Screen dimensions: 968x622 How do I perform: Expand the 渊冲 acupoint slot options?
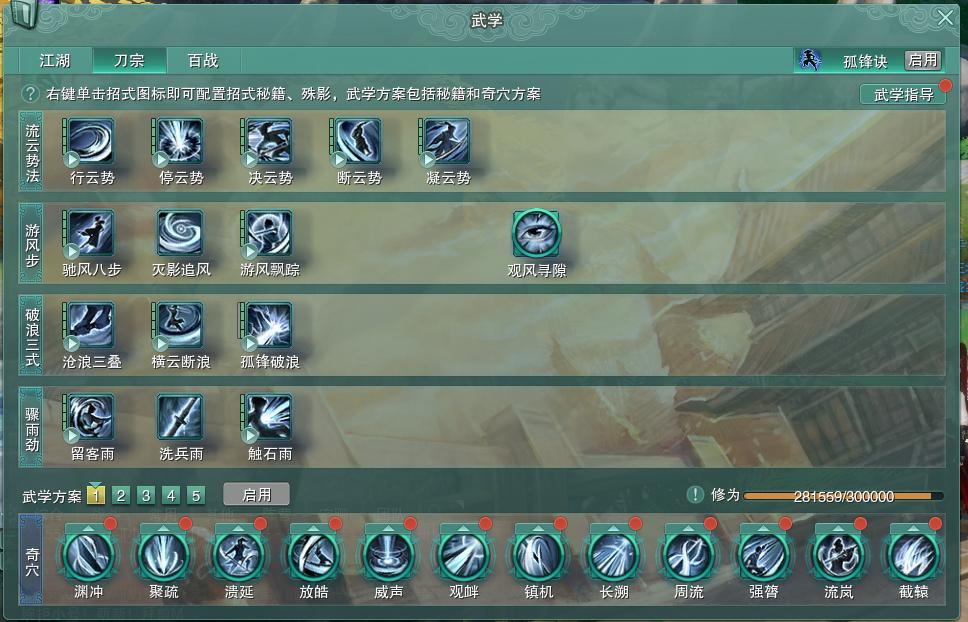click(88, 529)
